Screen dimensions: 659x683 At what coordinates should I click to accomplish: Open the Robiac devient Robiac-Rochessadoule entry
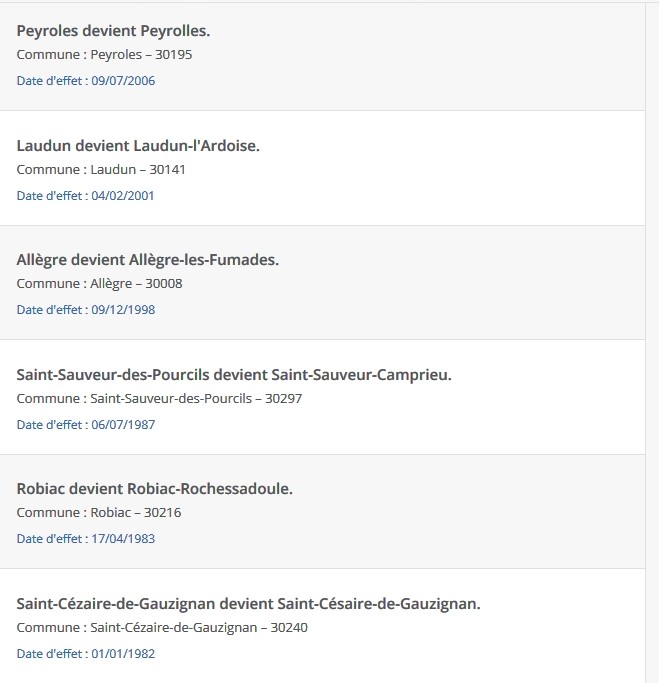point(155,489)
